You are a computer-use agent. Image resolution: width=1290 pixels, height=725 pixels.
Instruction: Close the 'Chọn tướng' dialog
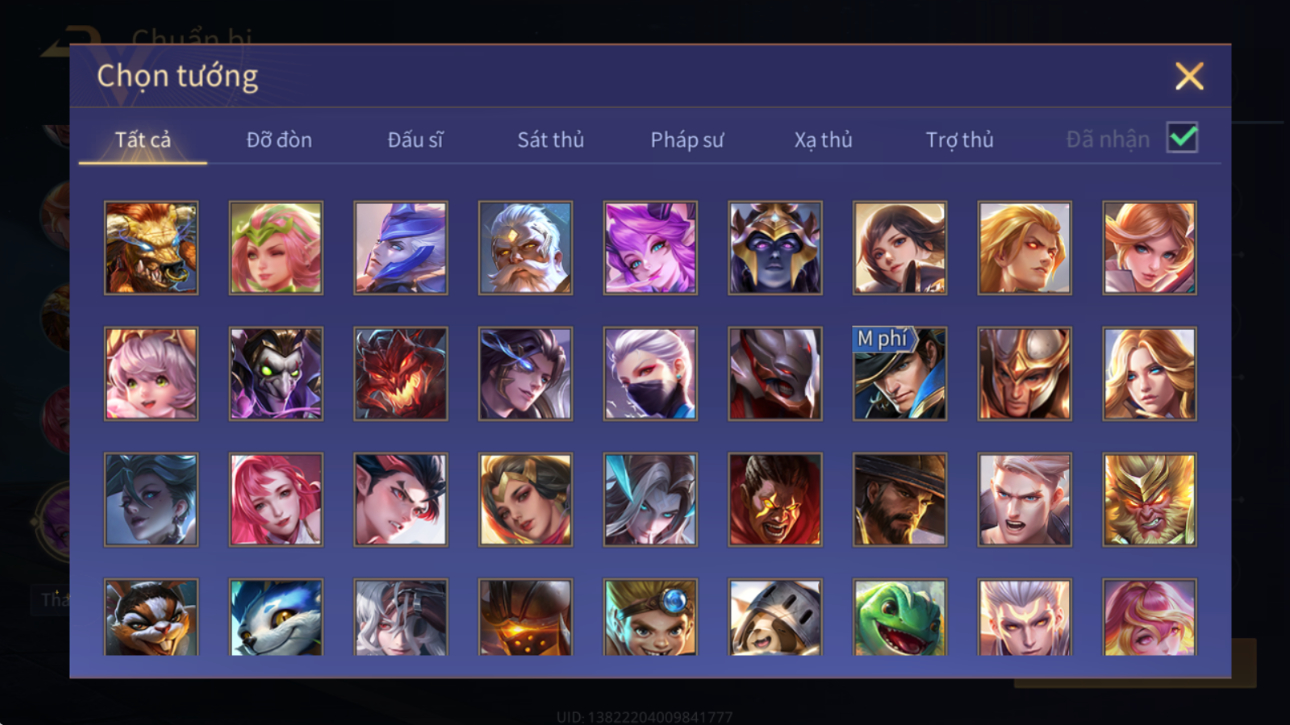click(x=1189, y=76)
